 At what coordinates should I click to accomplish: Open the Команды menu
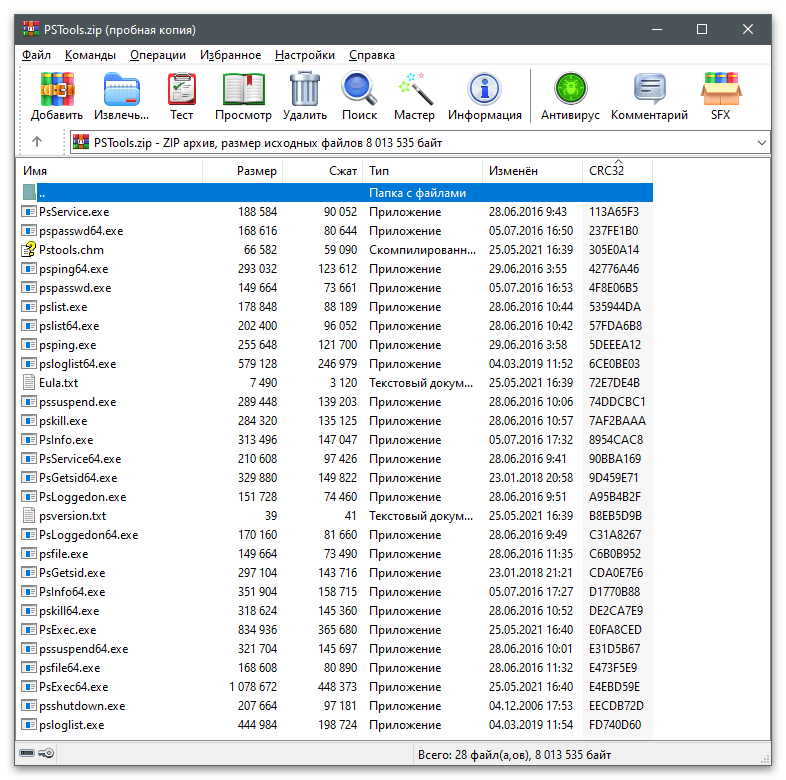(90, 55)
